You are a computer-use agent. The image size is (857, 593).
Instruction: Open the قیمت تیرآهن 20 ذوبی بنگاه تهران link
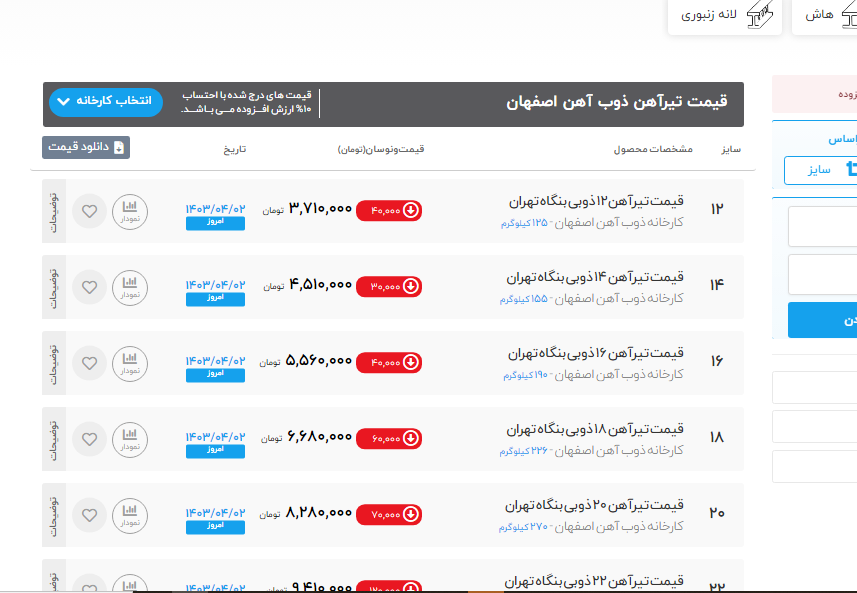[x=597, y=505]
